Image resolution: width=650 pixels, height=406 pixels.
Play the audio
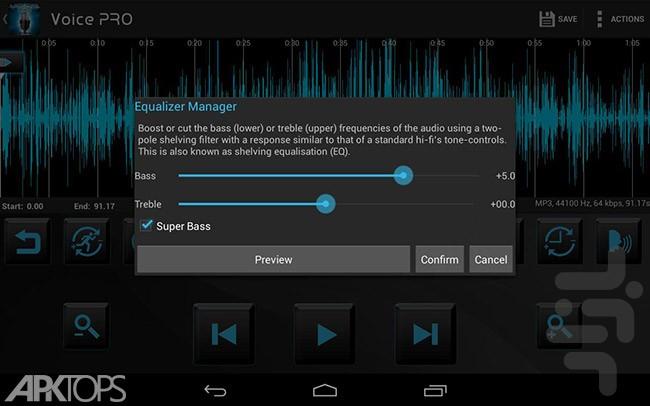coord(325,334)
